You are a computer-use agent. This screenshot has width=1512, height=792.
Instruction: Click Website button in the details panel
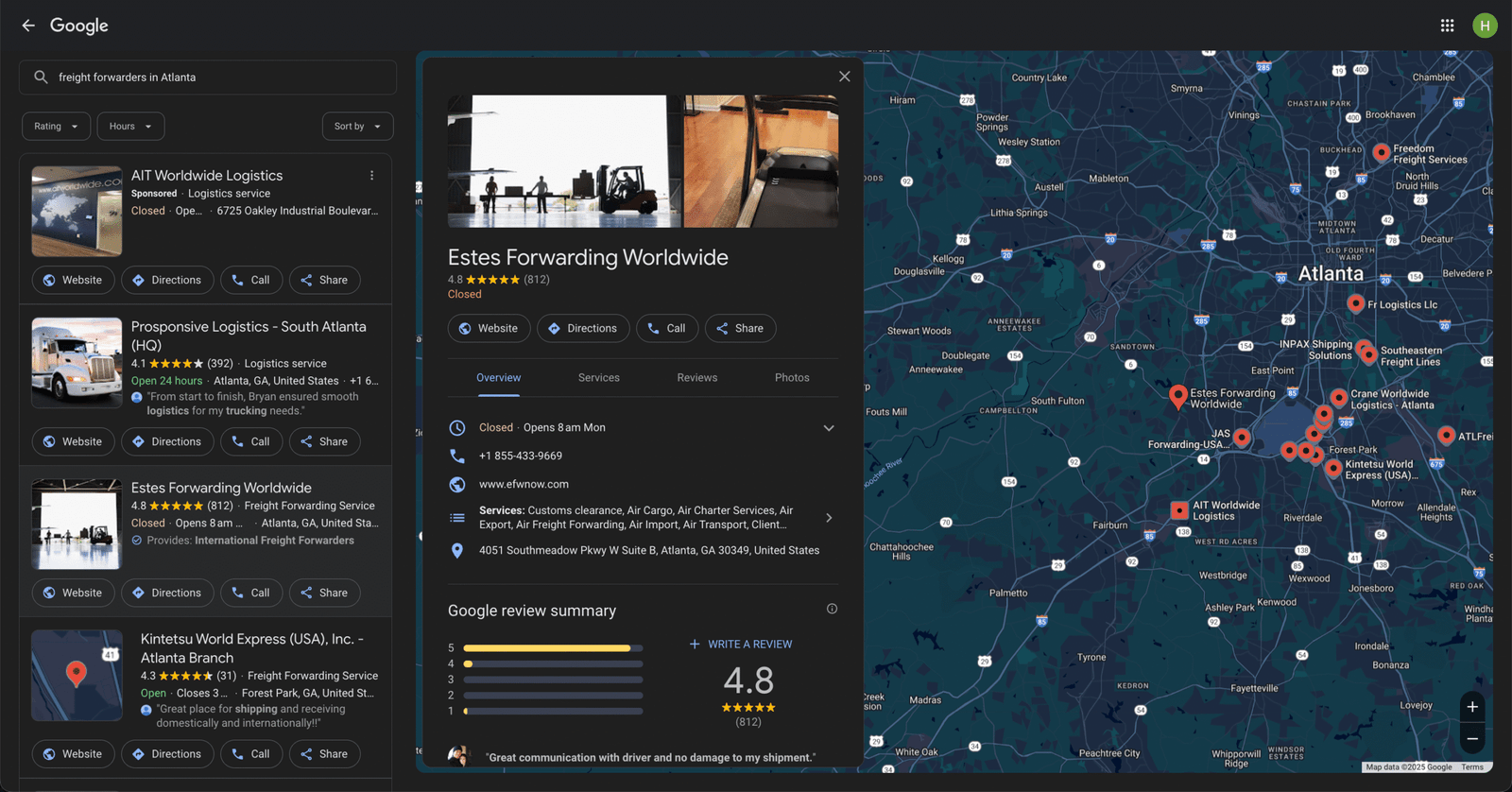click(489, 329)
